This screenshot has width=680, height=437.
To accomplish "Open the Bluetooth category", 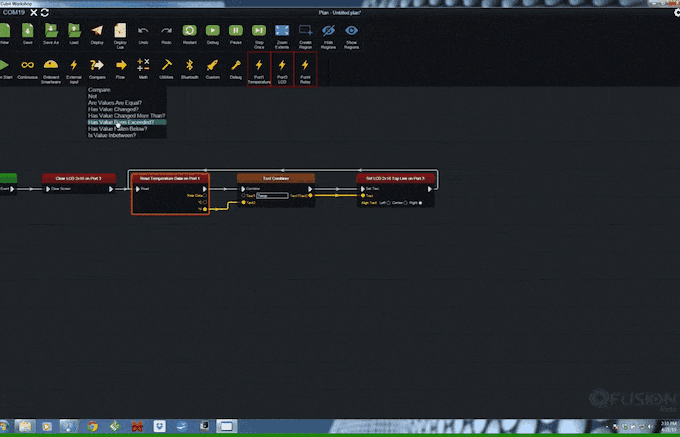I will click(x=190, y=65).
